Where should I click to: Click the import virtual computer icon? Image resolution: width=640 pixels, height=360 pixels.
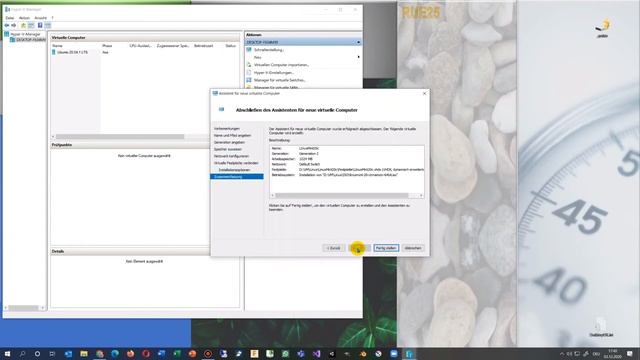pyautogui.click(x=249, y=65)
